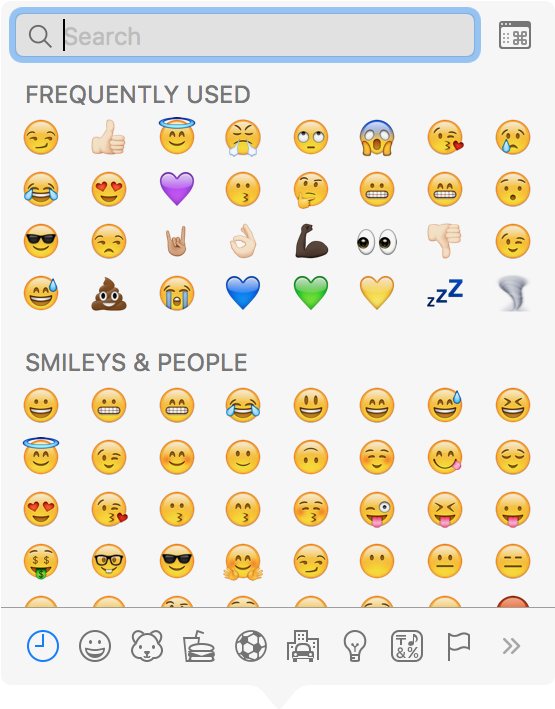Pick the screaming in fear emoji
Image resolution: width=555 pixels, height=709 pixels.
[x=377, y=137]
